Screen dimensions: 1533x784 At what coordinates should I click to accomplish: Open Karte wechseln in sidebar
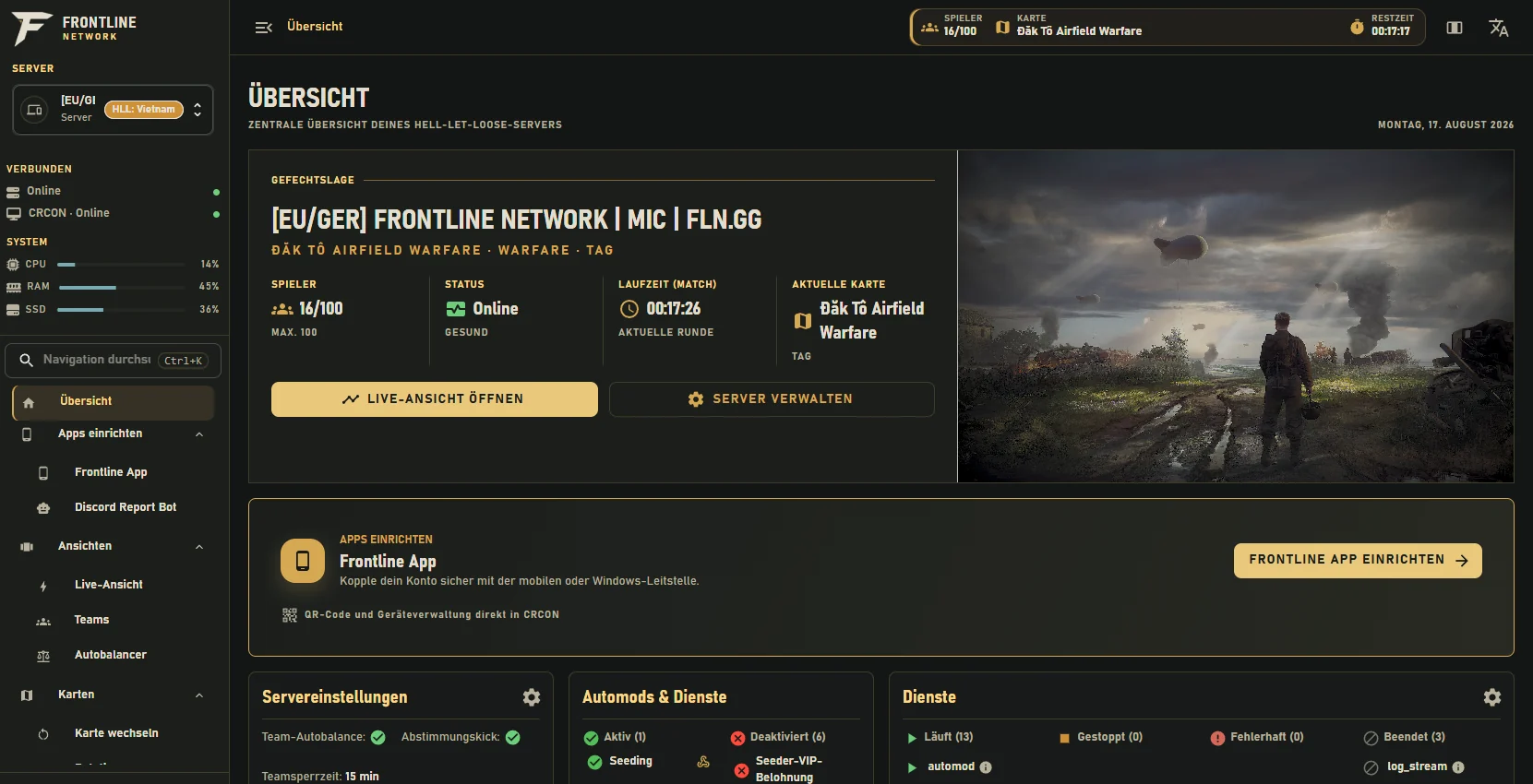[x=116, y=733]
